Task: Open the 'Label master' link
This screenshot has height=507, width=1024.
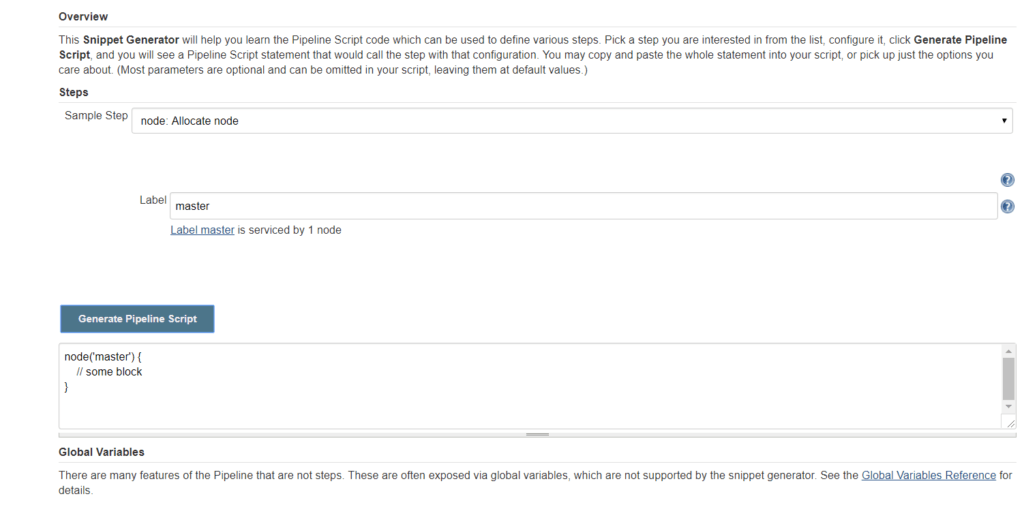Action: point(202,230)
